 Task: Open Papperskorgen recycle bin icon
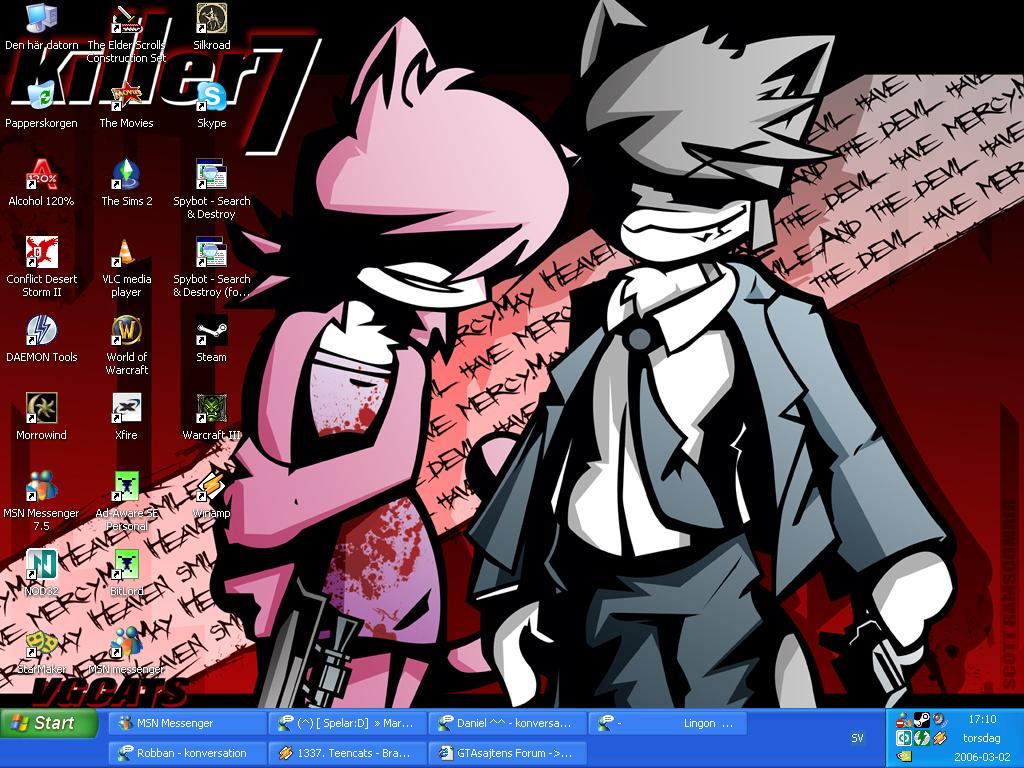42,104
